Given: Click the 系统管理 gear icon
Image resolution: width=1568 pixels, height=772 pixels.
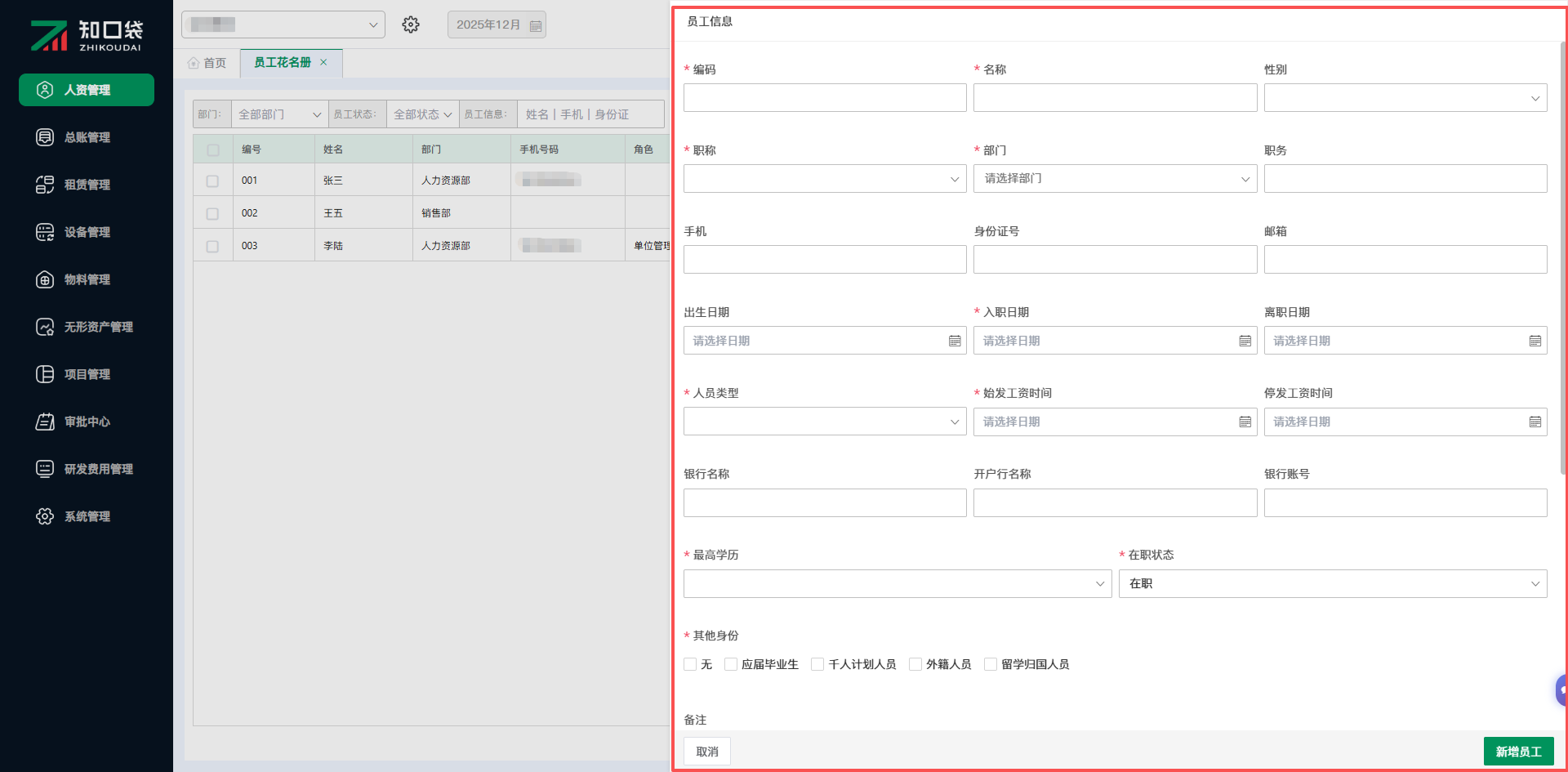Looking at the screenshot, I should point(45,516).
